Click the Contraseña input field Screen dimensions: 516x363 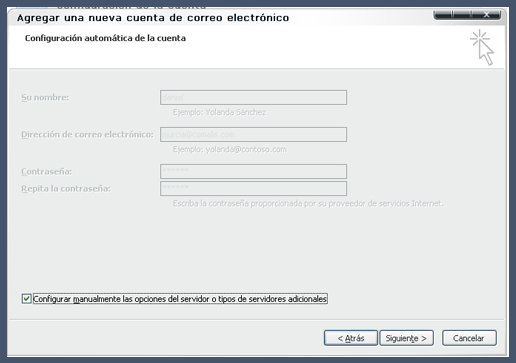(253, 171)
